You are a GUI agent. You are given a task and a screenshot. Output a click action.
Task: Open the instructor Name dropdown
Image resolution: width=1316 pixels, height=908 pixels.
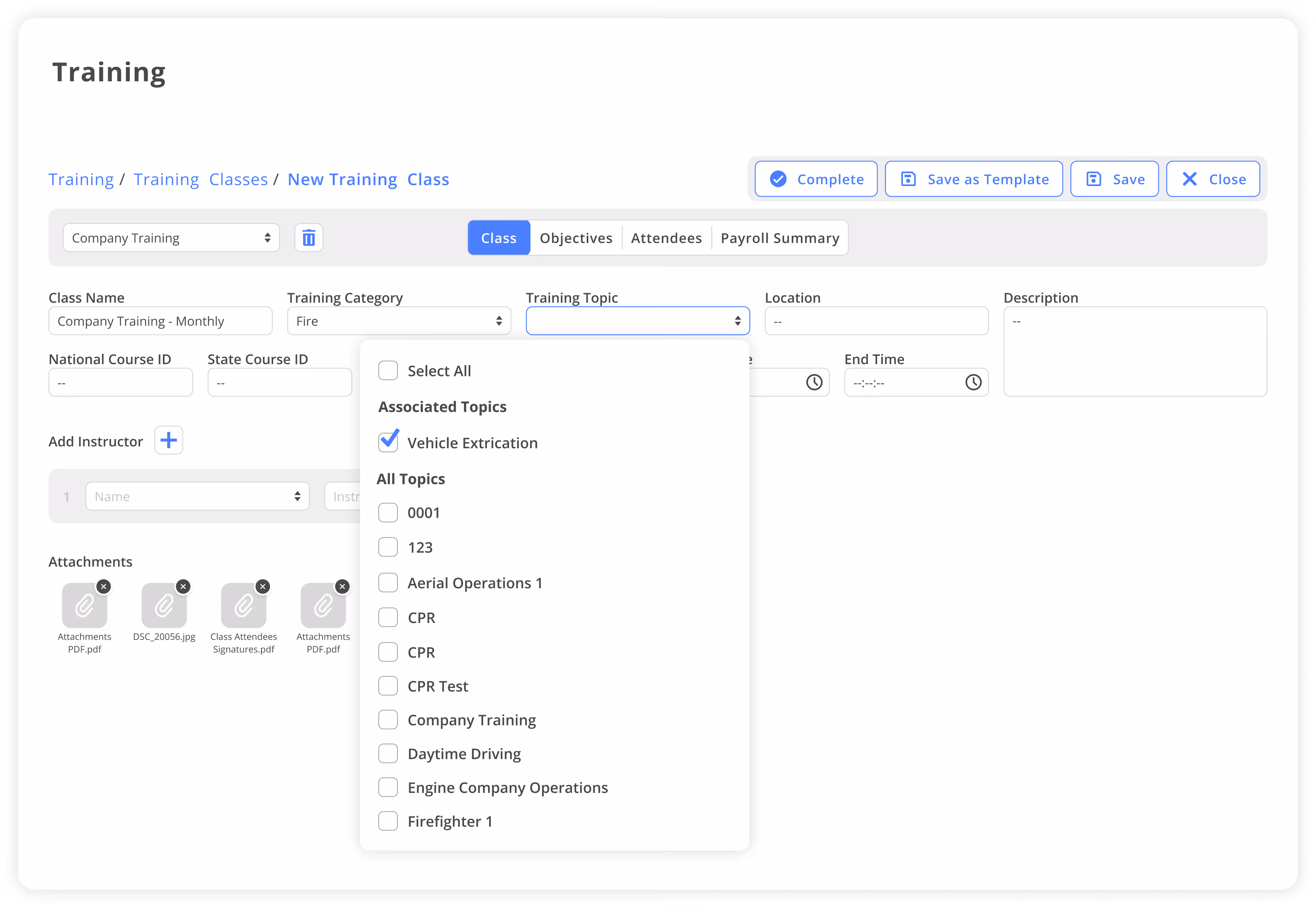[x=197, y=496]
